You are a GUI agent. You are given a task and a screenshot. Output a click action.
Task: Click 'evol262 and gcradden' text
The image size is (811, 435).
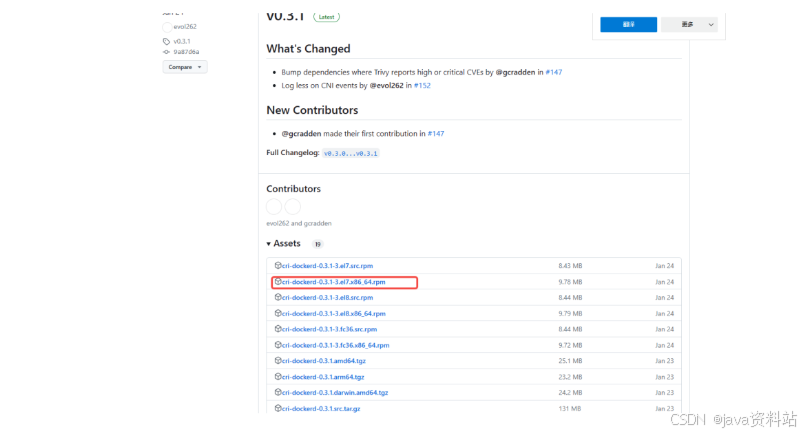(x=299, y=223)
